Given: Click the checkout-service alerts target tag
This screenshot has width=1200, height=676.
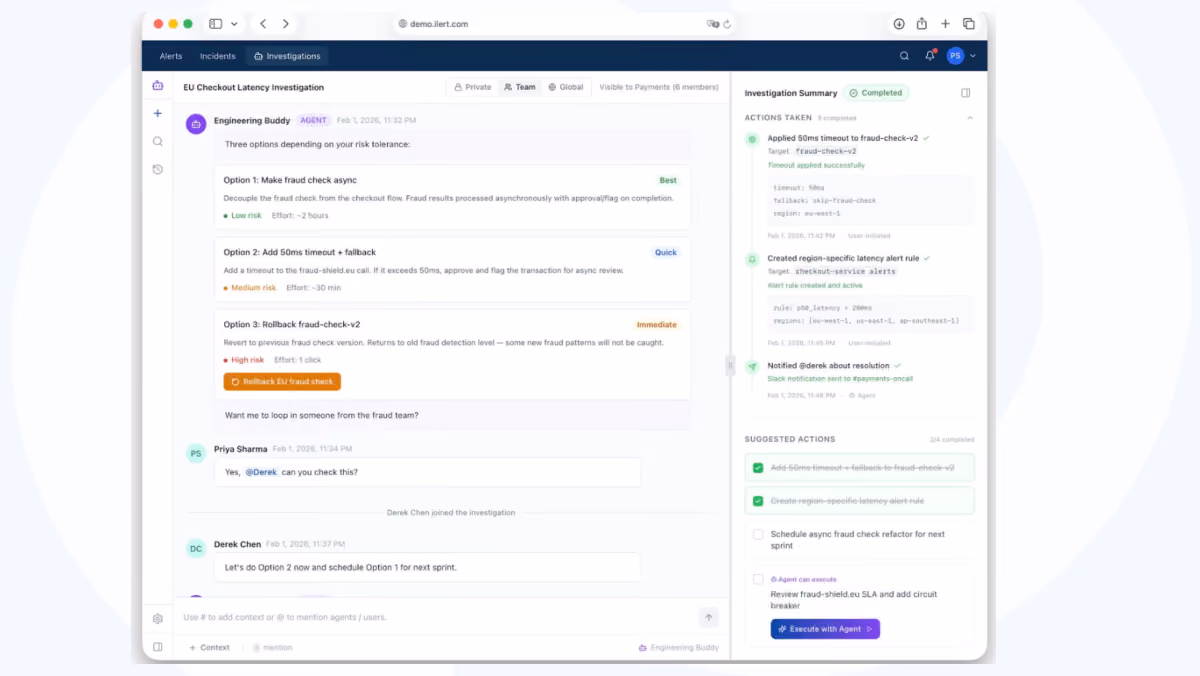Looking at the screenshot, I should [845, 271].
